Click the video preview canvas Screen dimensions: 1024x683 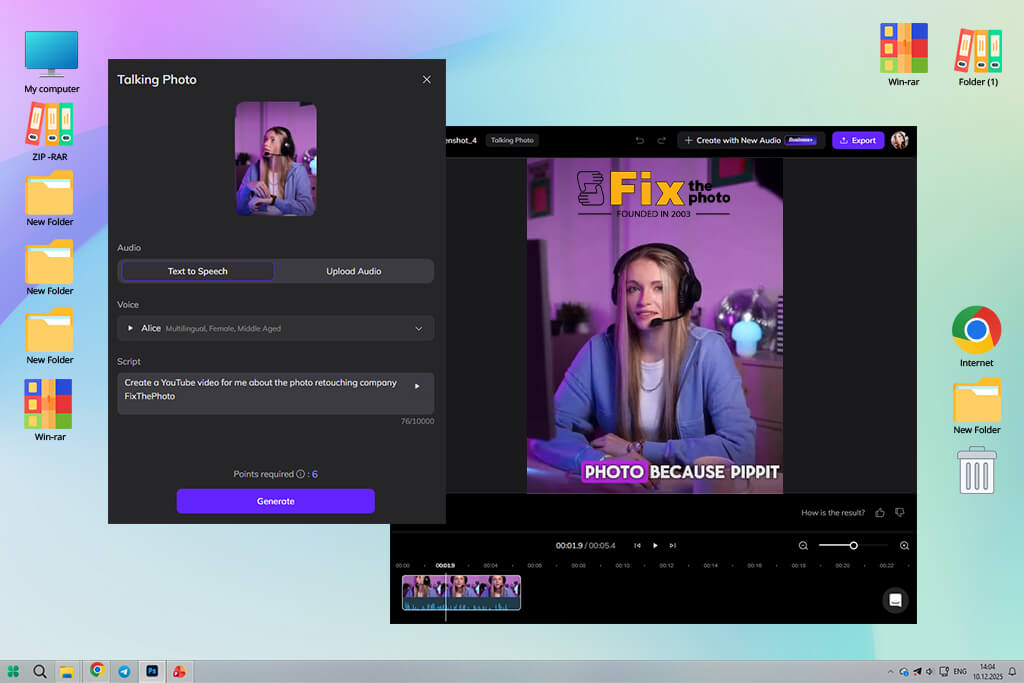(x=655, y=325)
